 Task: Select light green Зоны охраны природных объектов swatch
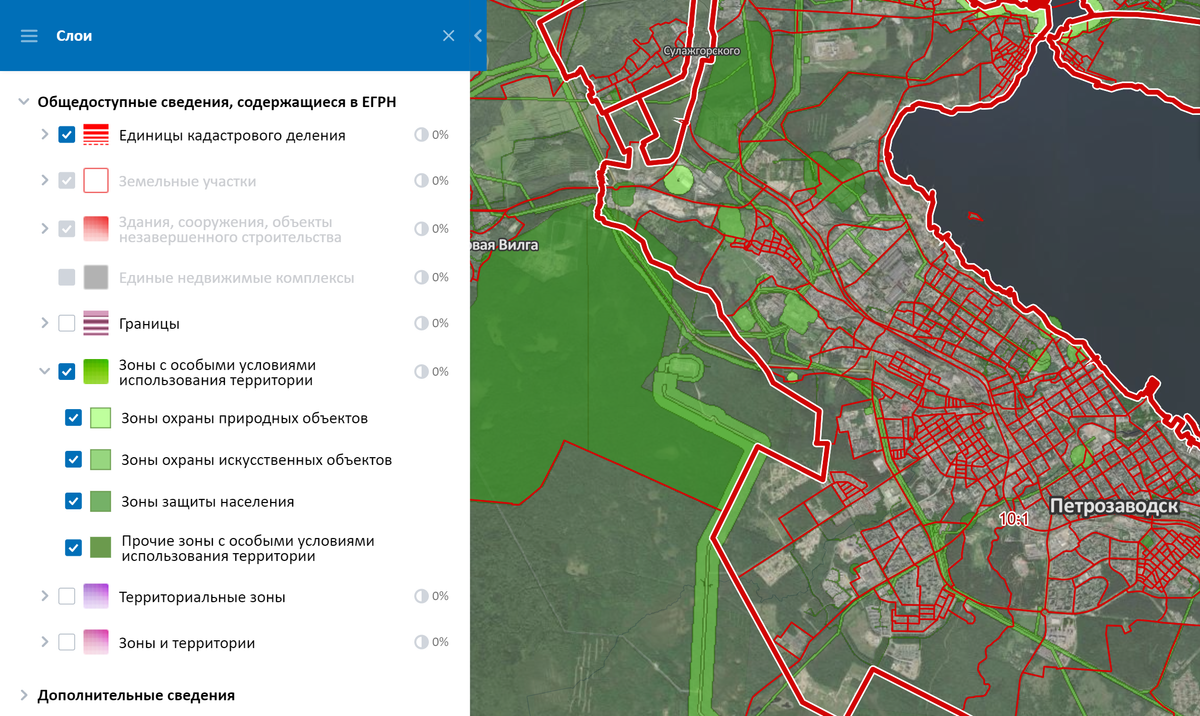[x=100, y=418]
